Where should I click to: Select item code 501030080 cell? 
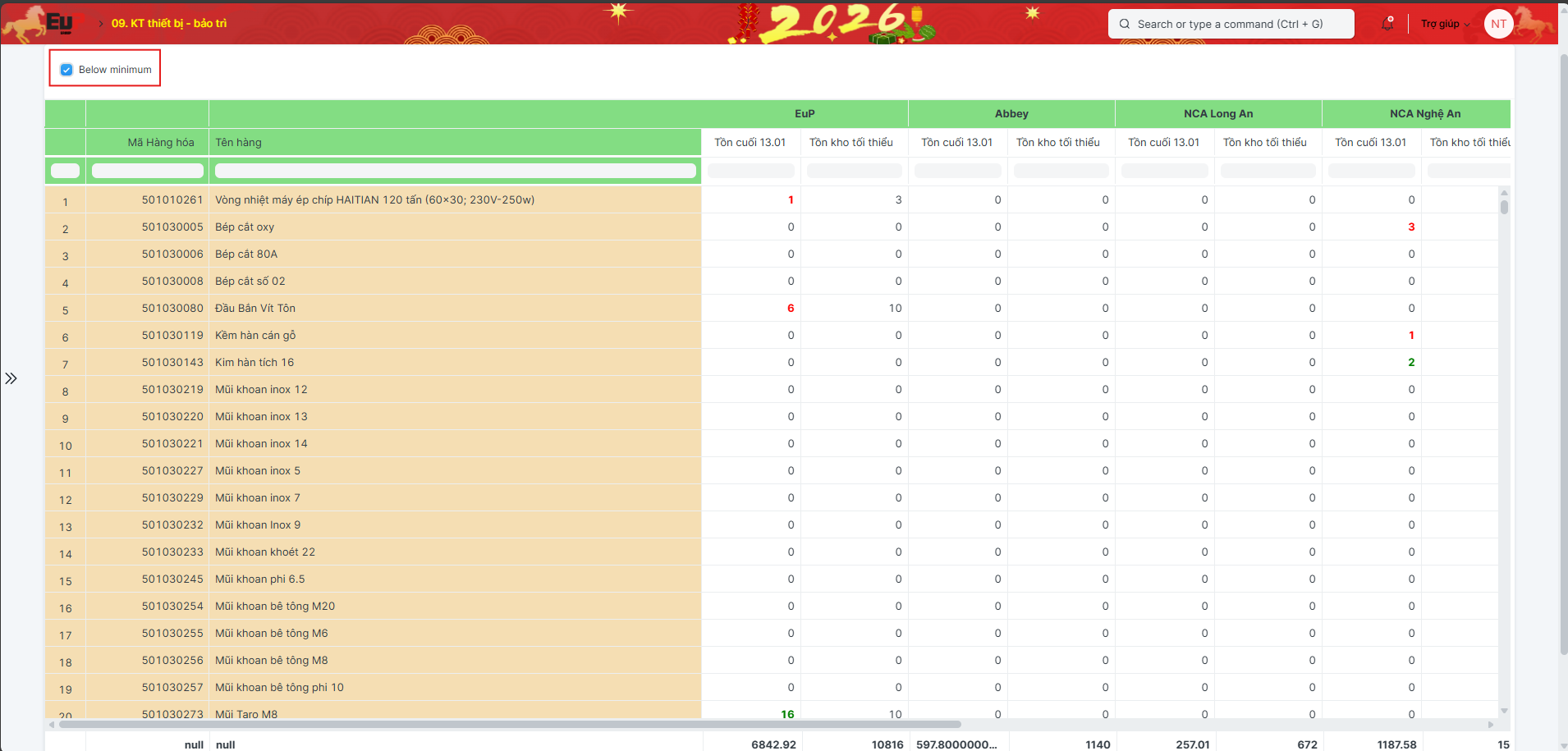coord(172,308)
